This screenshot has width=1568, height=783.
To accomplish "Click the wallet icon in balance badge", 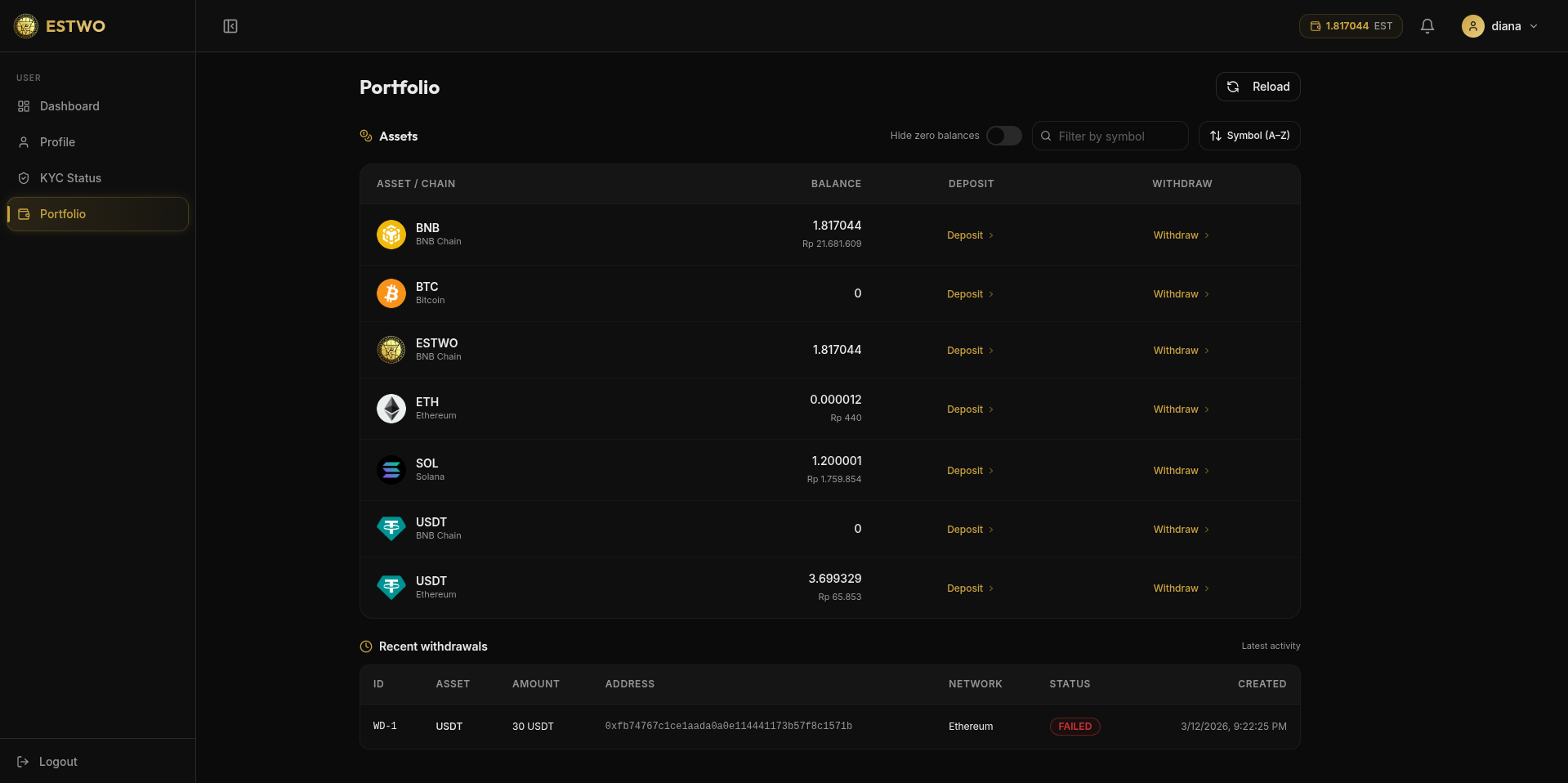I will click(x=1316, y=26).
